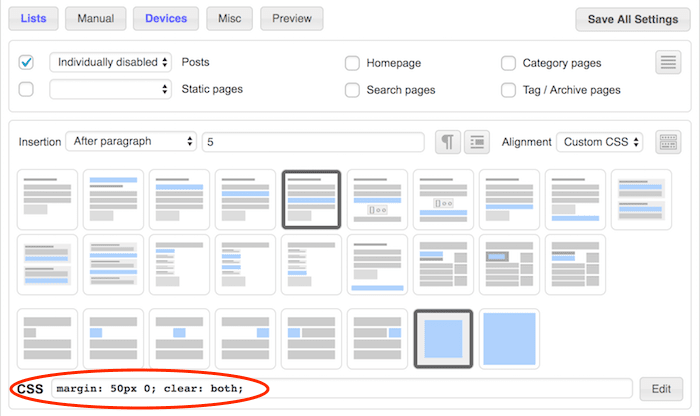Open the hamburger menu icon near Category pages

coord(668,63)
